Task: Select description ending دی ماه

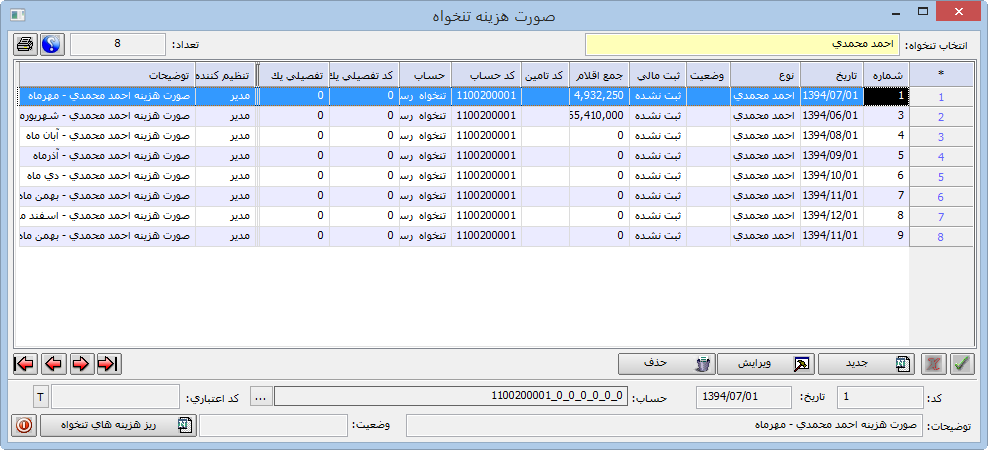Action: 107,176
